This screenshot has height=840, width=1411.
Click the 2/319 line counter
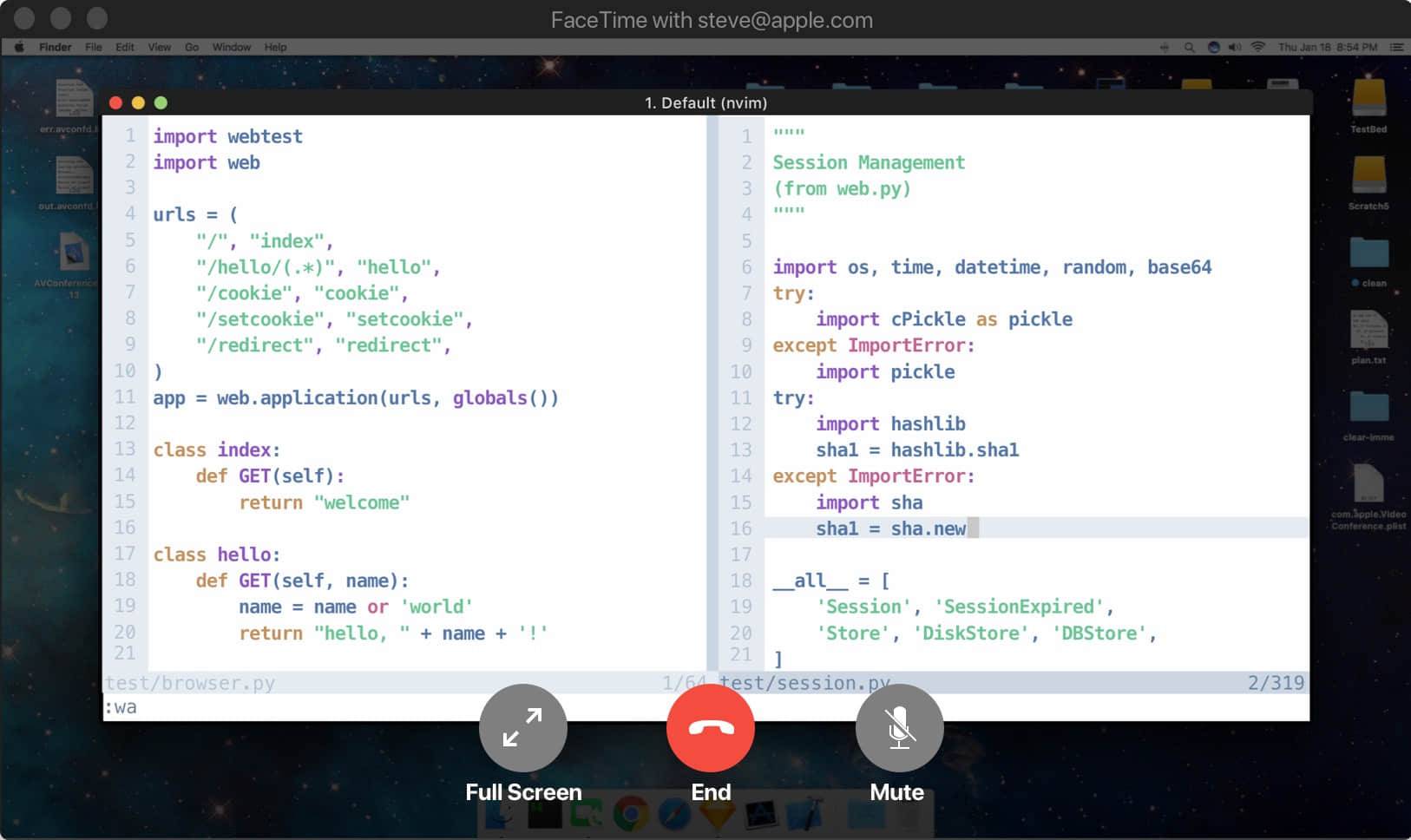point(1276,683)
